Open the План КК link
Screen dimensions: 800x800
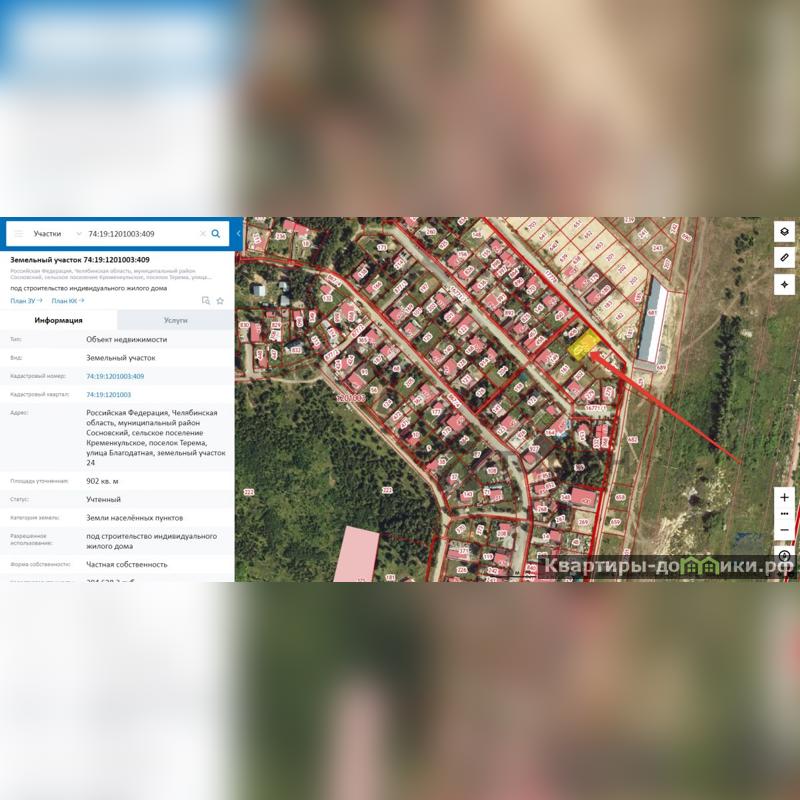[67, 300]
